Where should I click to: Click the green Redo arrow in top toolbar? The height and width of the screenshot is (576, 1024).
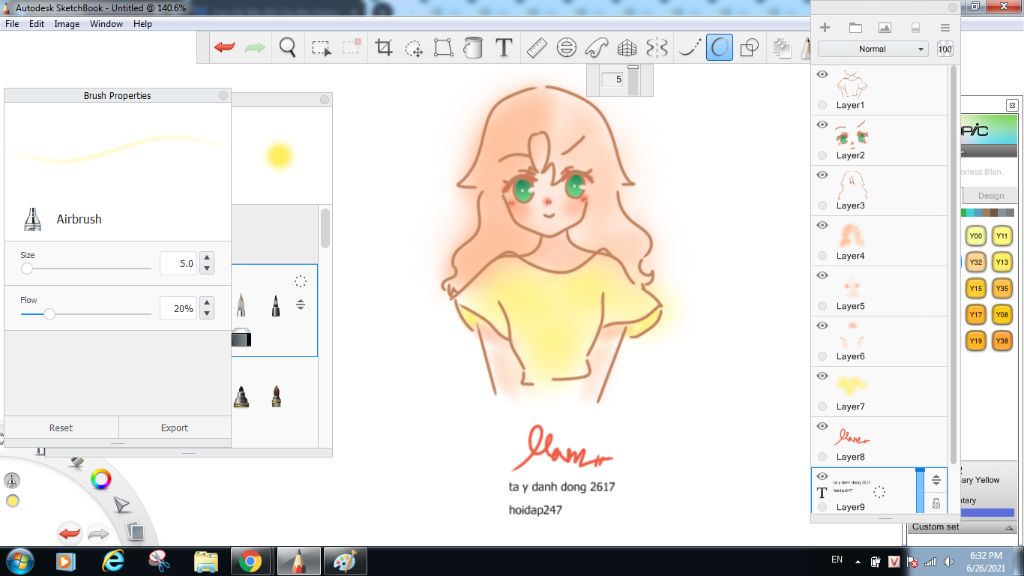click(x=255, y=47)
